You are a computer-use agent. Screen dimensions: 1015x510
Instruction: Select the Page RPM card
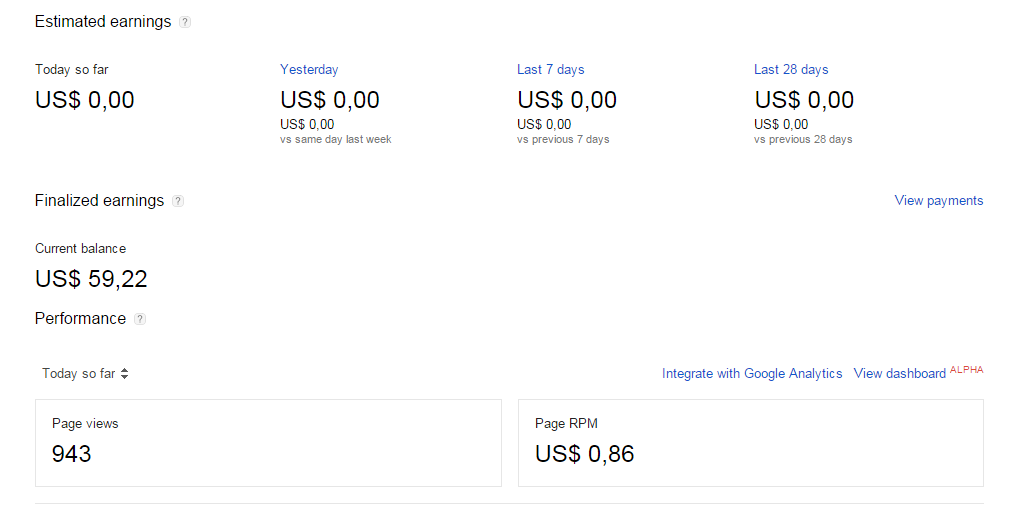click(750, 443)
